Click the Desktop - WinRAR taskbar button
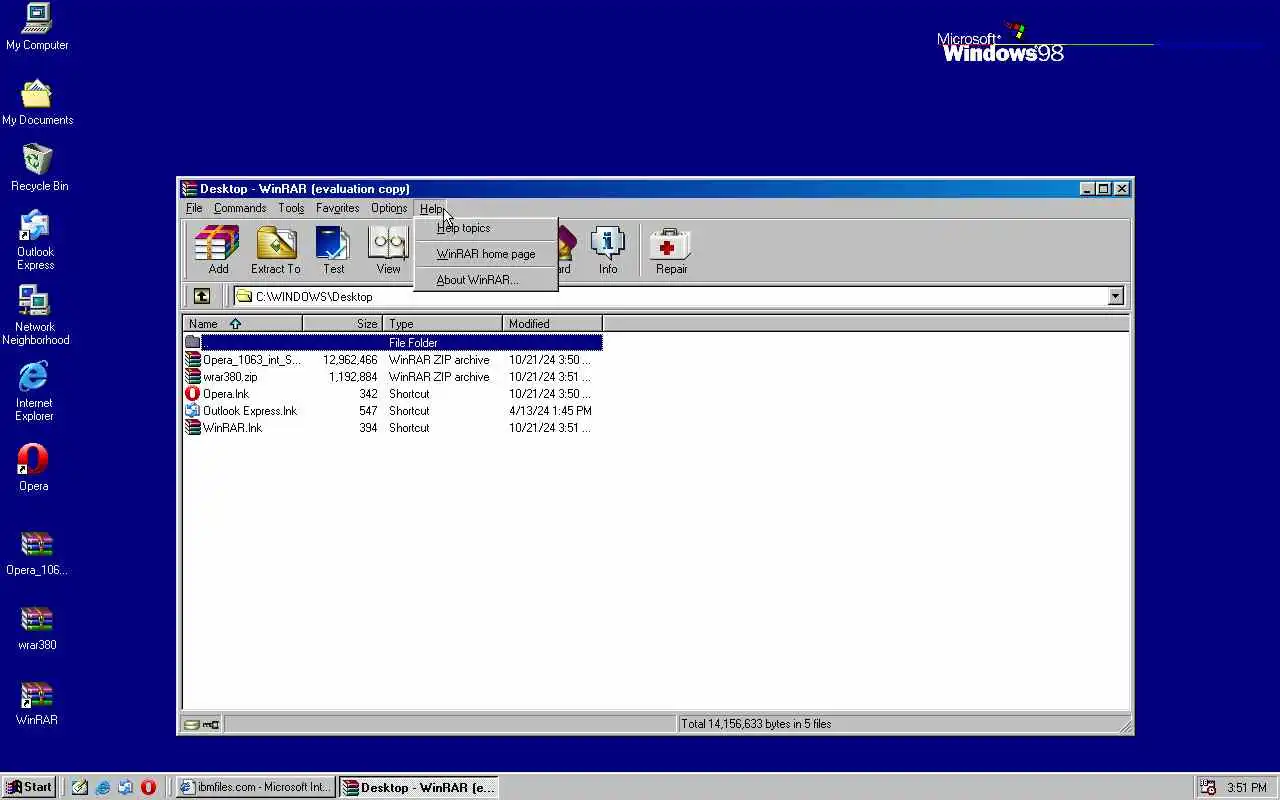Viewport: 1280px width, 800px height. [418, 787]
